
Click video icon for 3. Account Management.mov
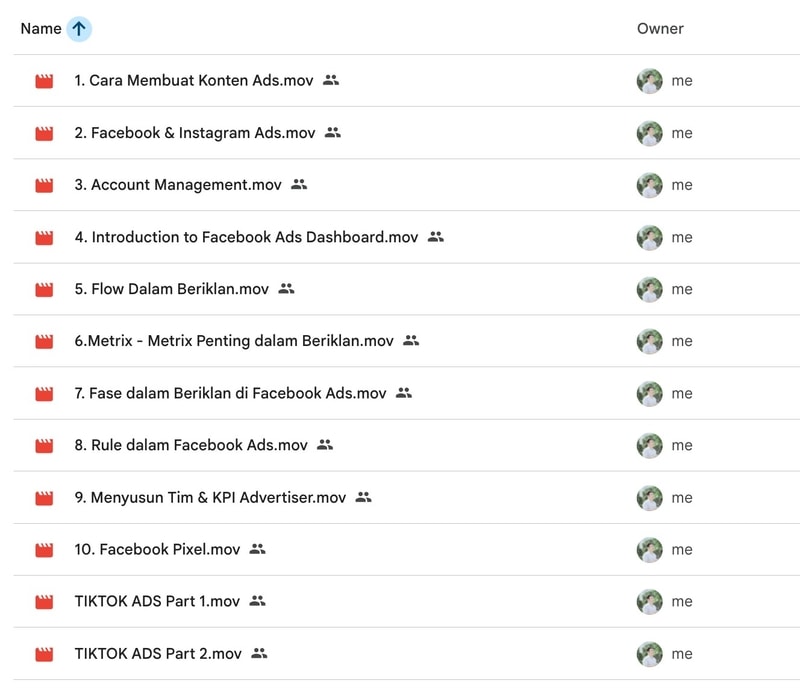pyautogui.click(x=44, y=185)
